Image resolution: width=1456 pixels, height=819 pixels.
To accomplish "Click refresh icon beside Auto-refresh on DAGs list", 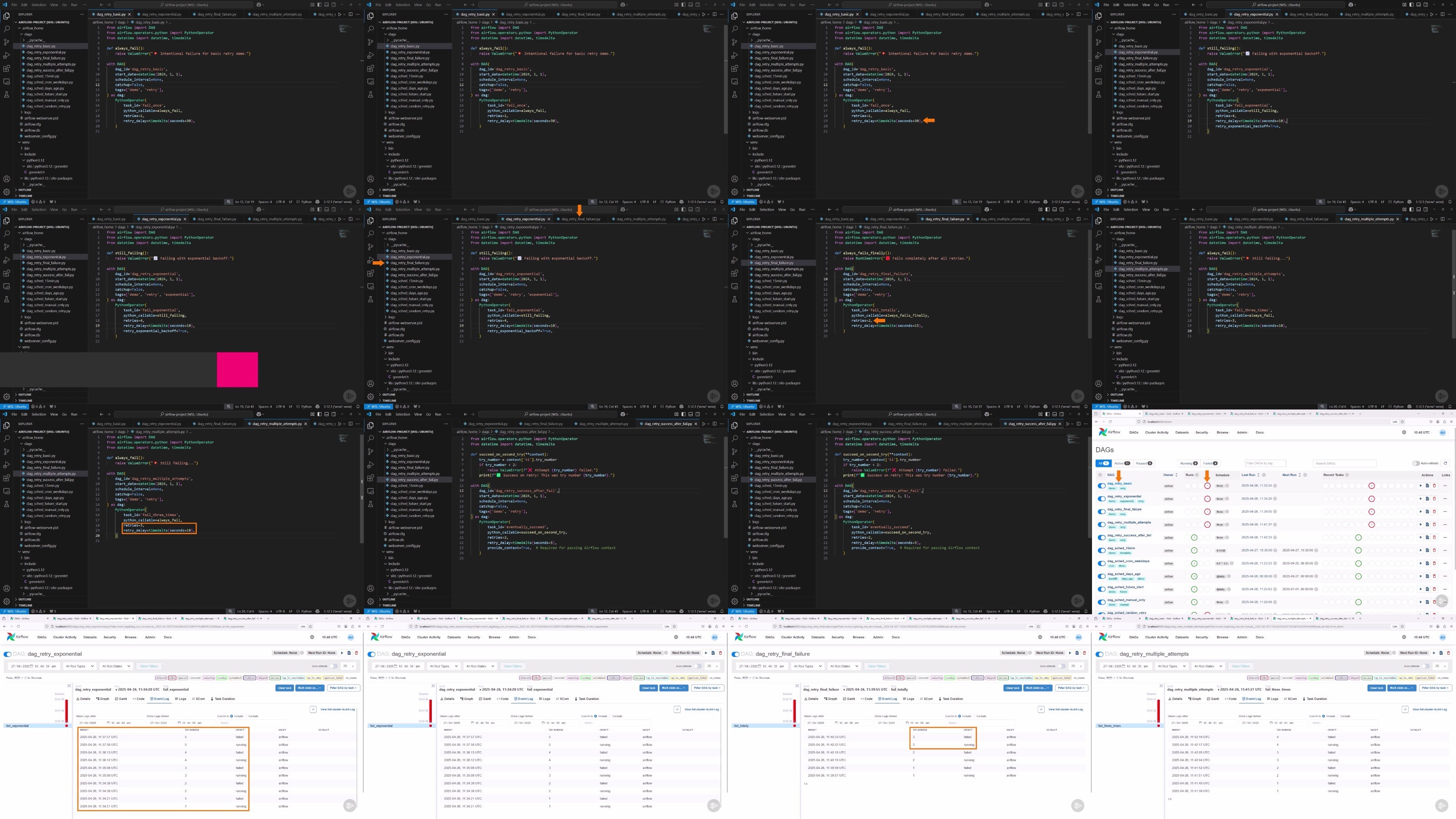I will (1446, 464).
